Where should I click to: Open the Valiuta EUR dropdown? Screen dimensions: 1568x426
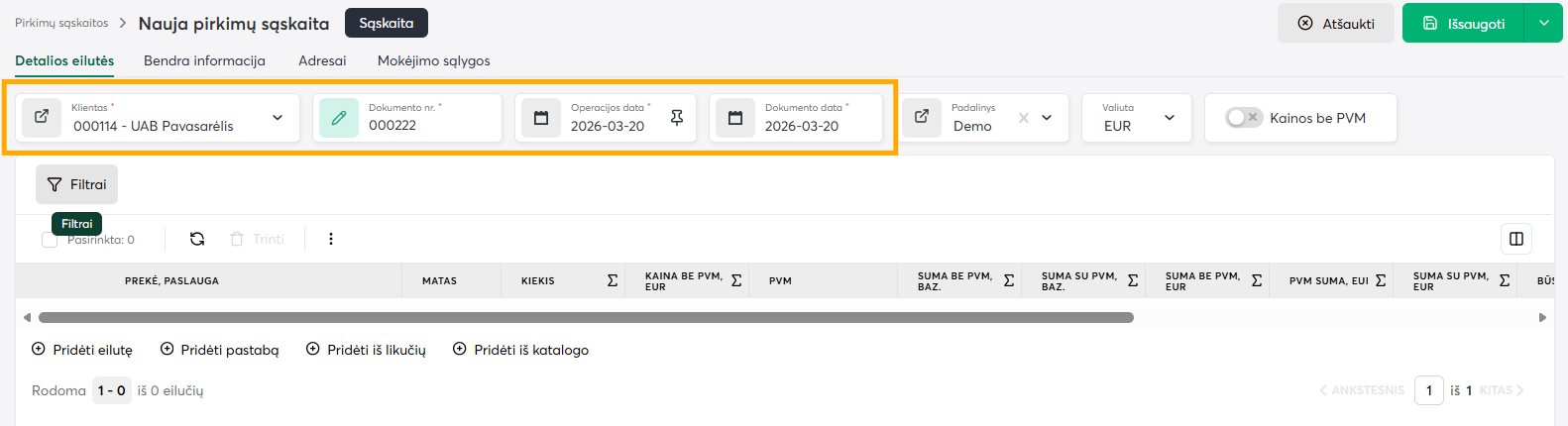pos(1170,118)
